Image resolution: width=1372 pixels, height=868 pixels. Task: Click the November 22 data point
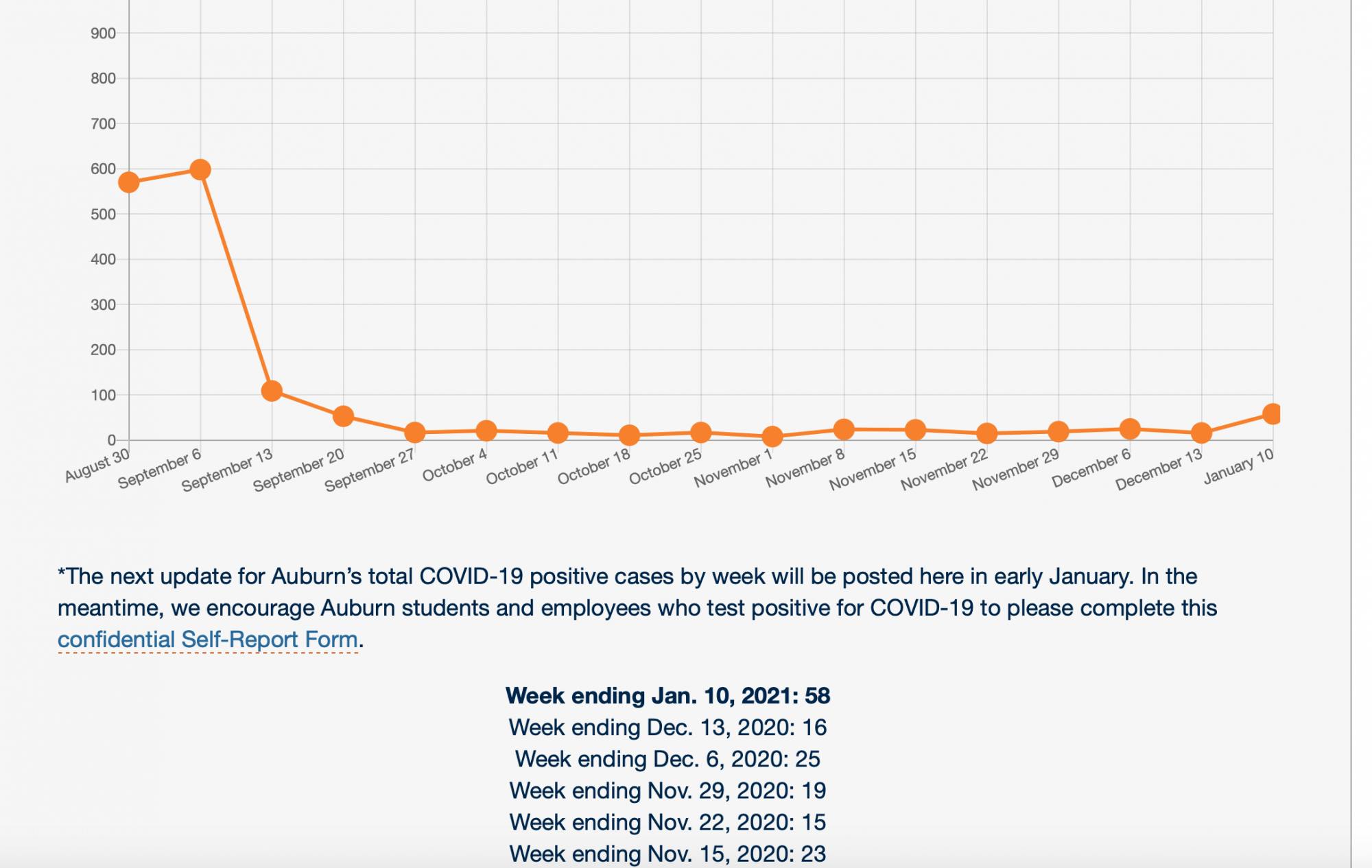point(986,433)
